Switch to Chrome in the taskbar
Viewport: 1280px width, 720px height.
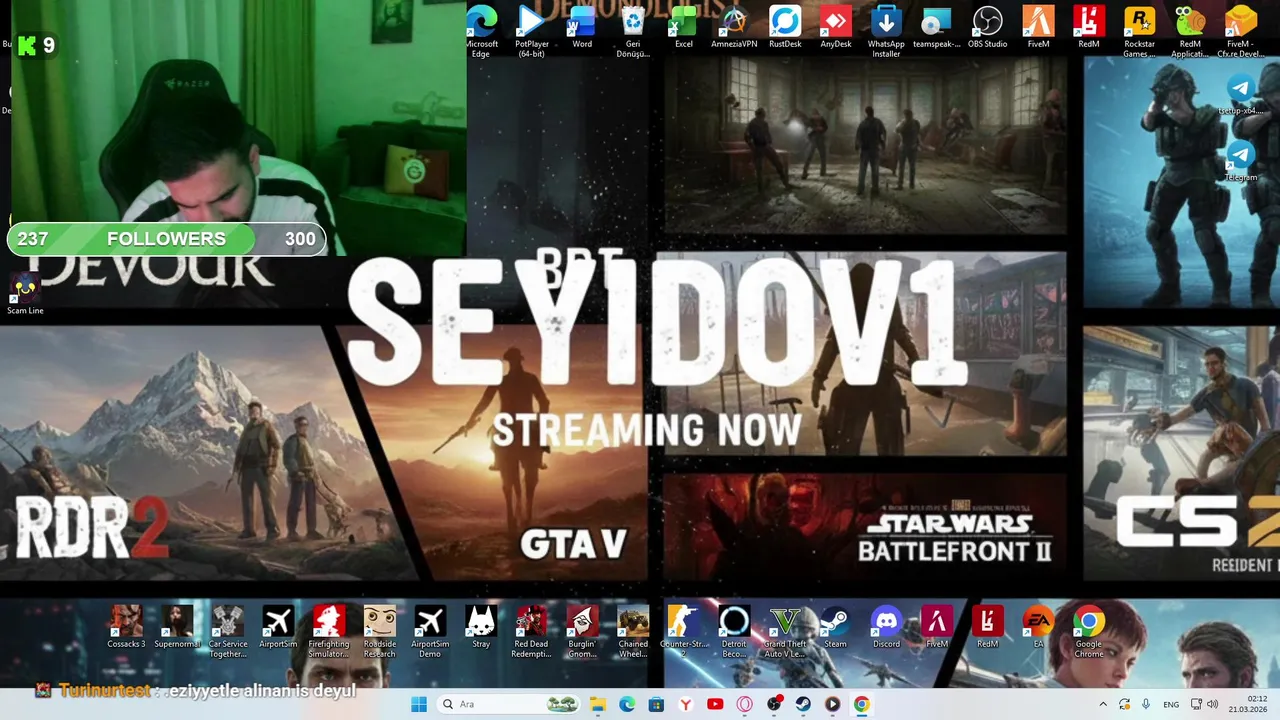click(x=861, y=704)
